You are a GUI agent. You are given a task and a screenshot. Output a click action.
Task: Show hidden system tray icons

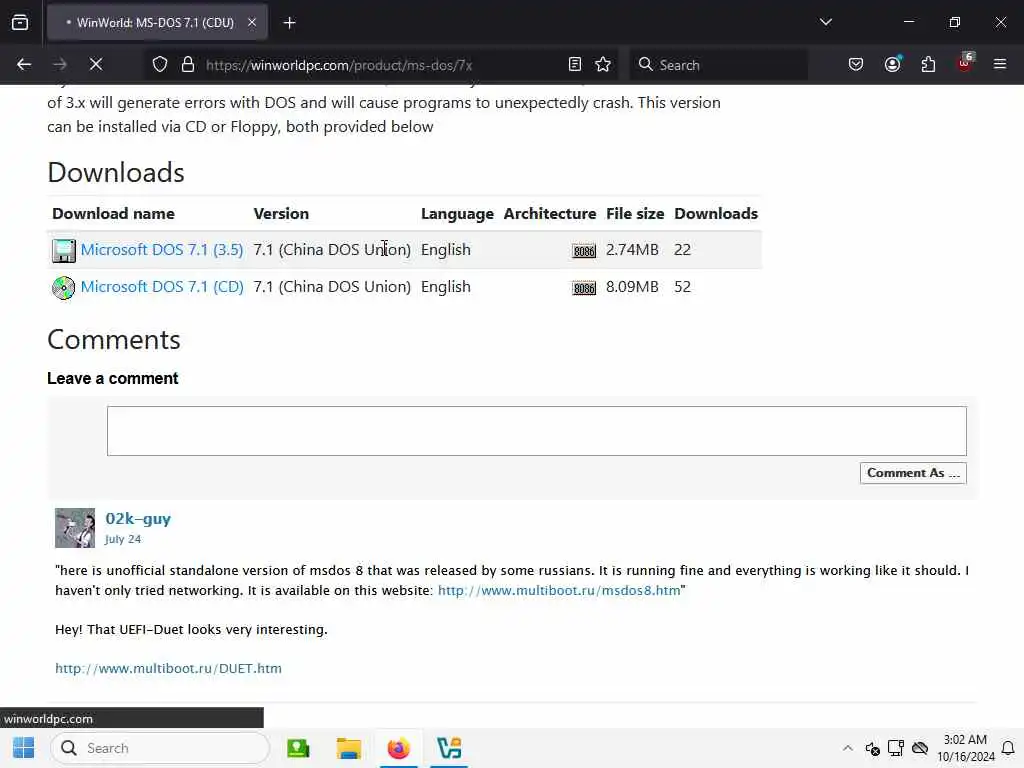847,748
